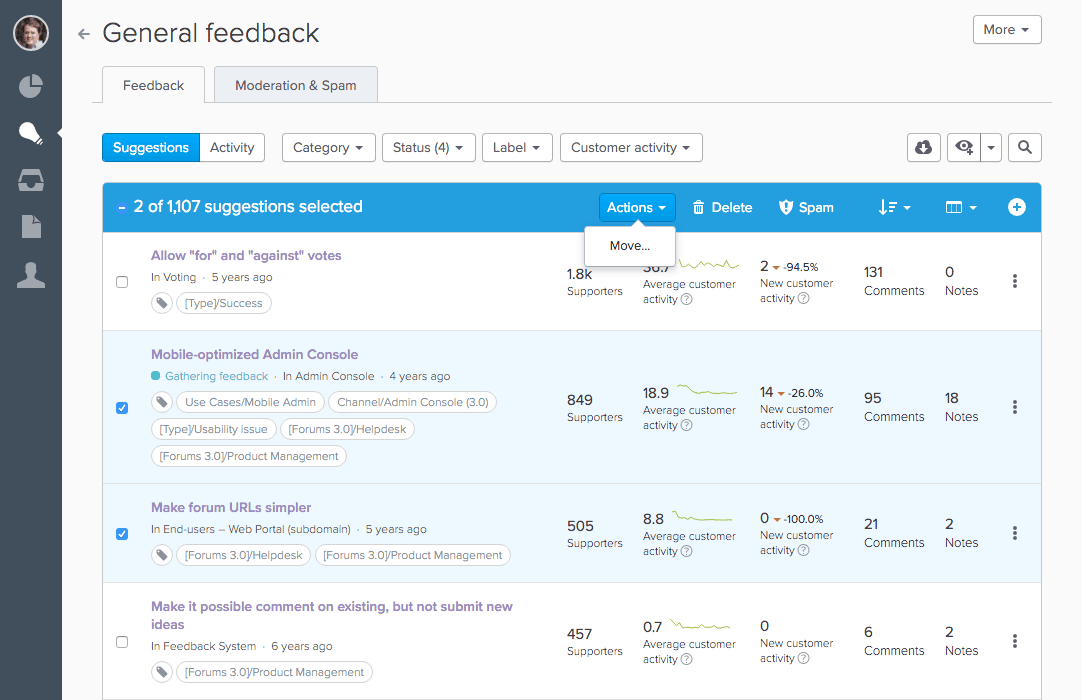Viewport: 1082px width, 700px height.
Task: Select the lightbulb ideas icon in sidebar
Action: 30,131
